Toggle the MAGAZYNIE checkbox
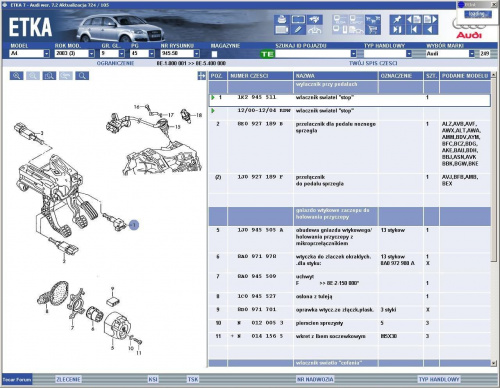The height and width of the screenshot is (388, 500). tap(214, 54)
